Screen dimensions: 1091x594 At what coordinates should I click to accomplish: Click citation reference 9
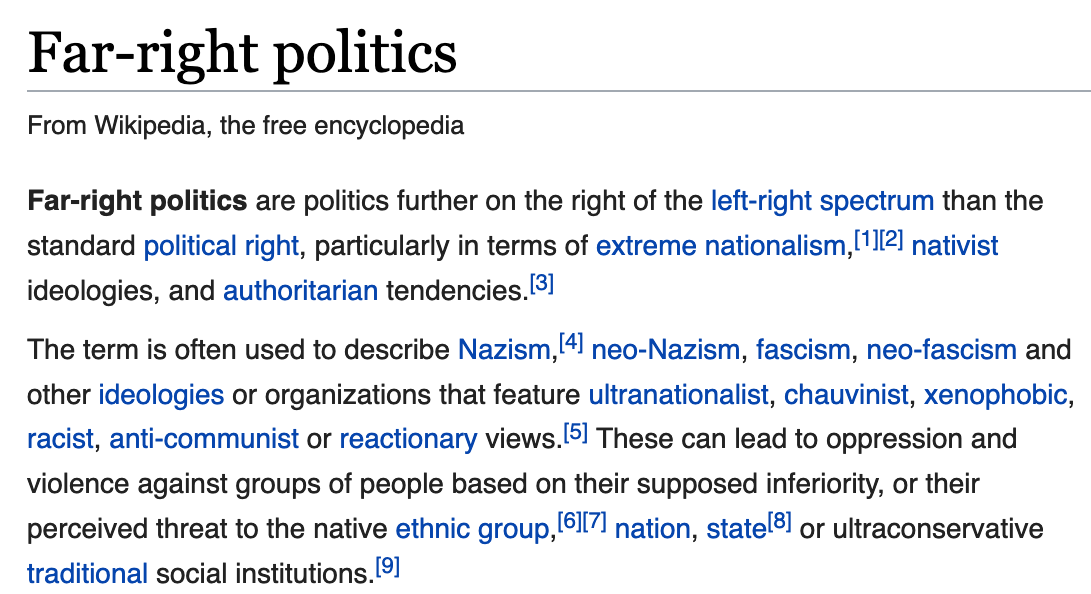pos(387,567)
